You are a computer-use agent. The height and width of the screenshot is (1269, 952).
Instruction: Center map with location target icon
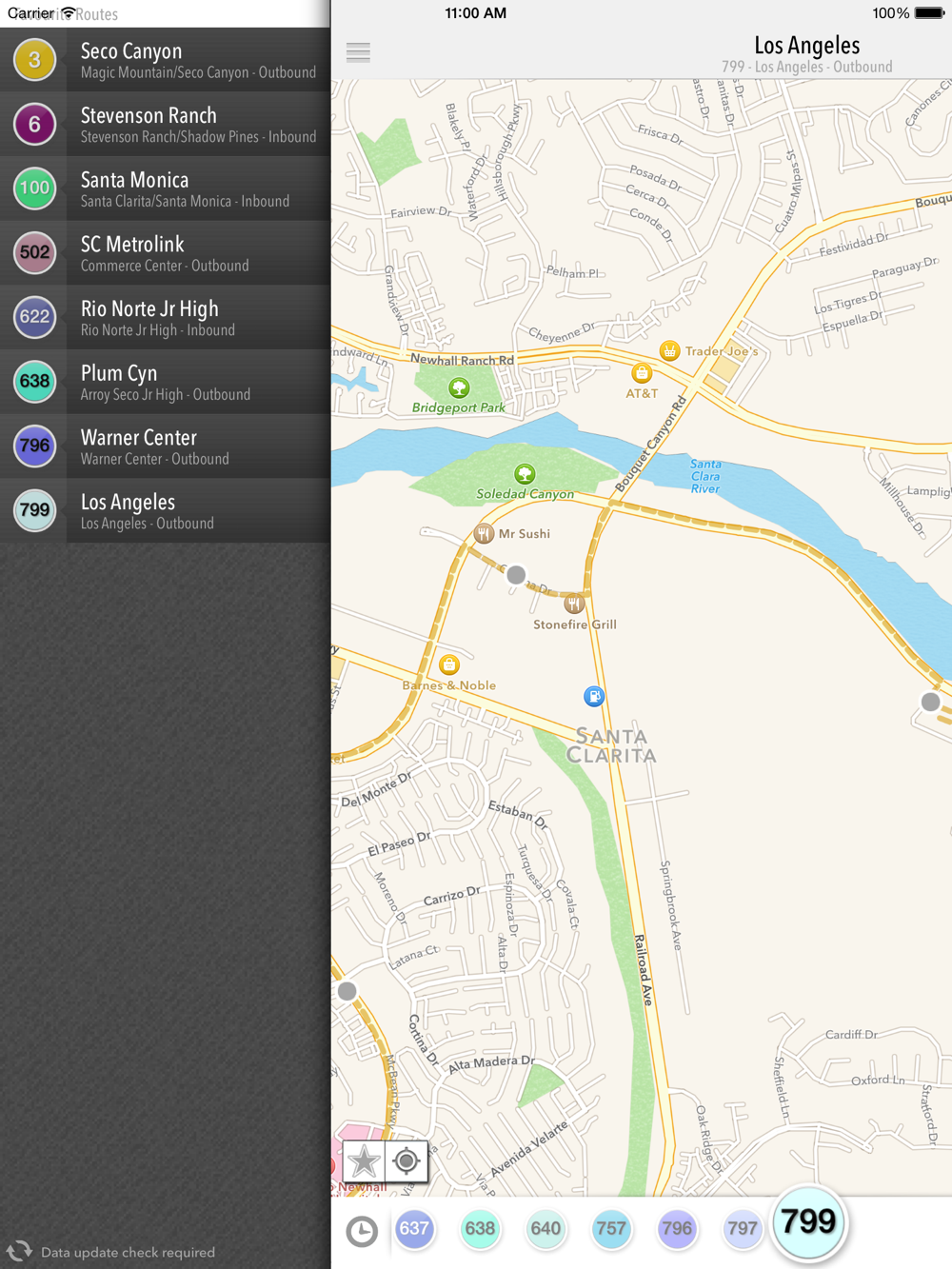click(407, 1161)
